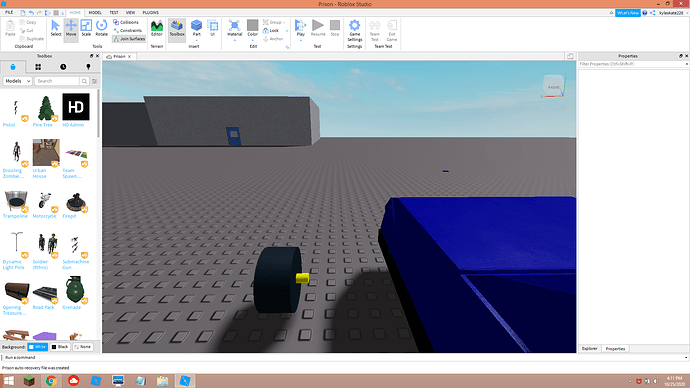Viewport: 690px width, 388px height.
Task: Insert the Urban House model thumbnail
Action: [46, 153]
